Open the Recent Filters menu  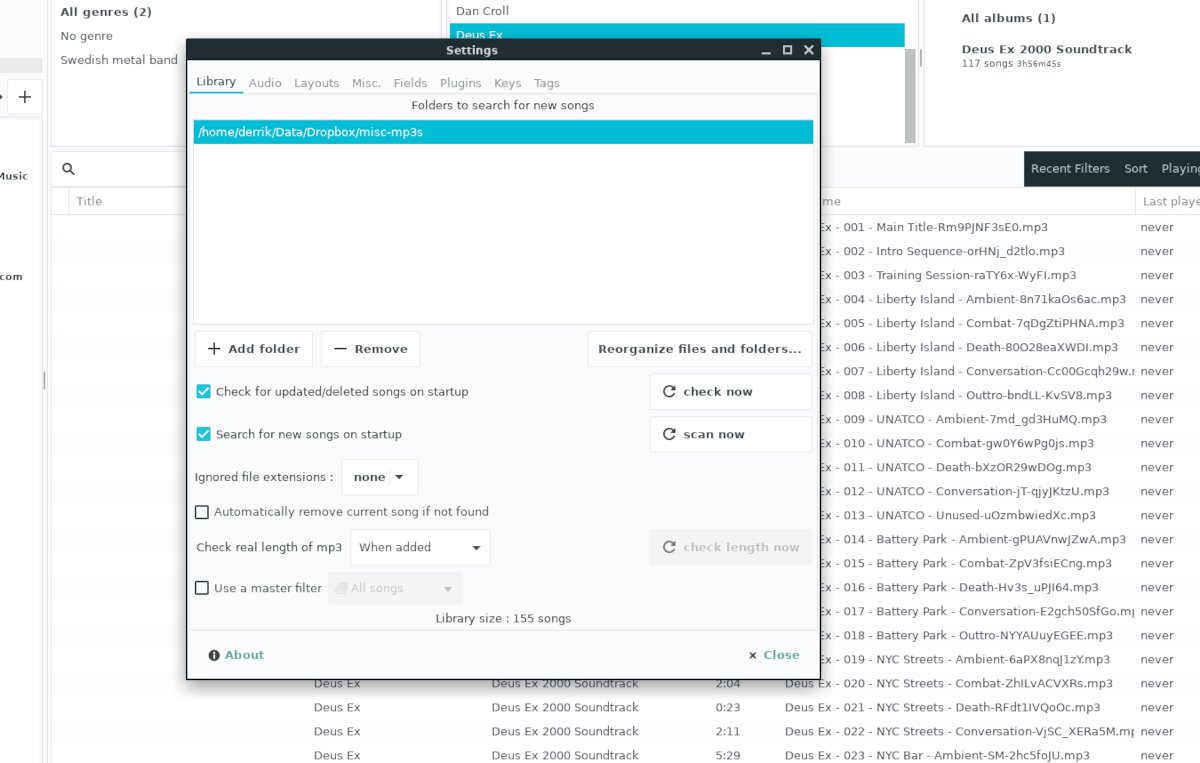(1070, 169)
